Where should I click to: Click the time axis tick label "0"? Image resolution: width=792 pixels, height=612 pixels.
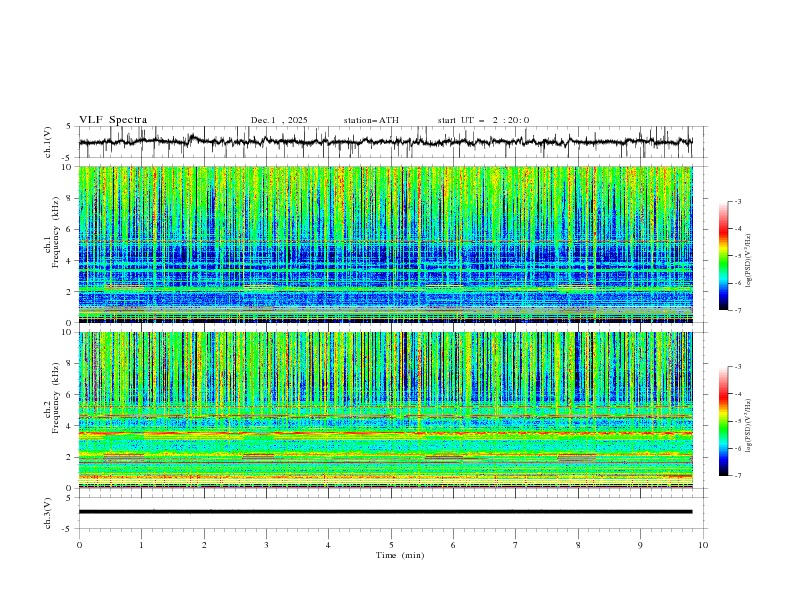(x=79, y=545)
